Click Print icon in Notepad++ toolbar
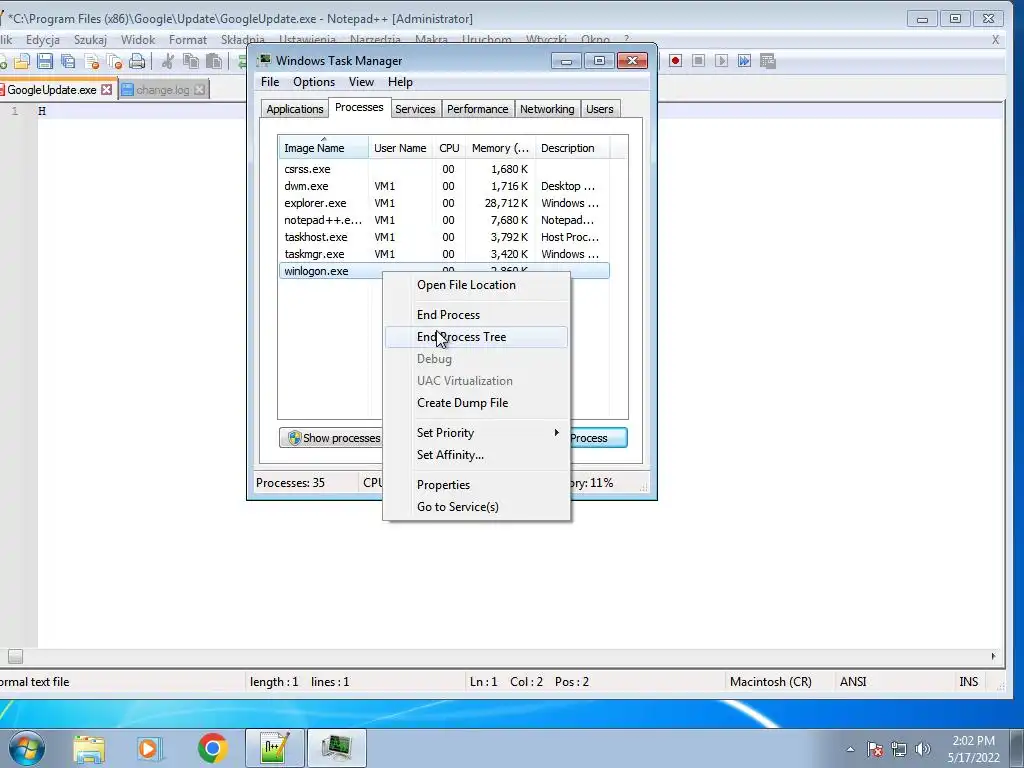 [x=137, y=61]
